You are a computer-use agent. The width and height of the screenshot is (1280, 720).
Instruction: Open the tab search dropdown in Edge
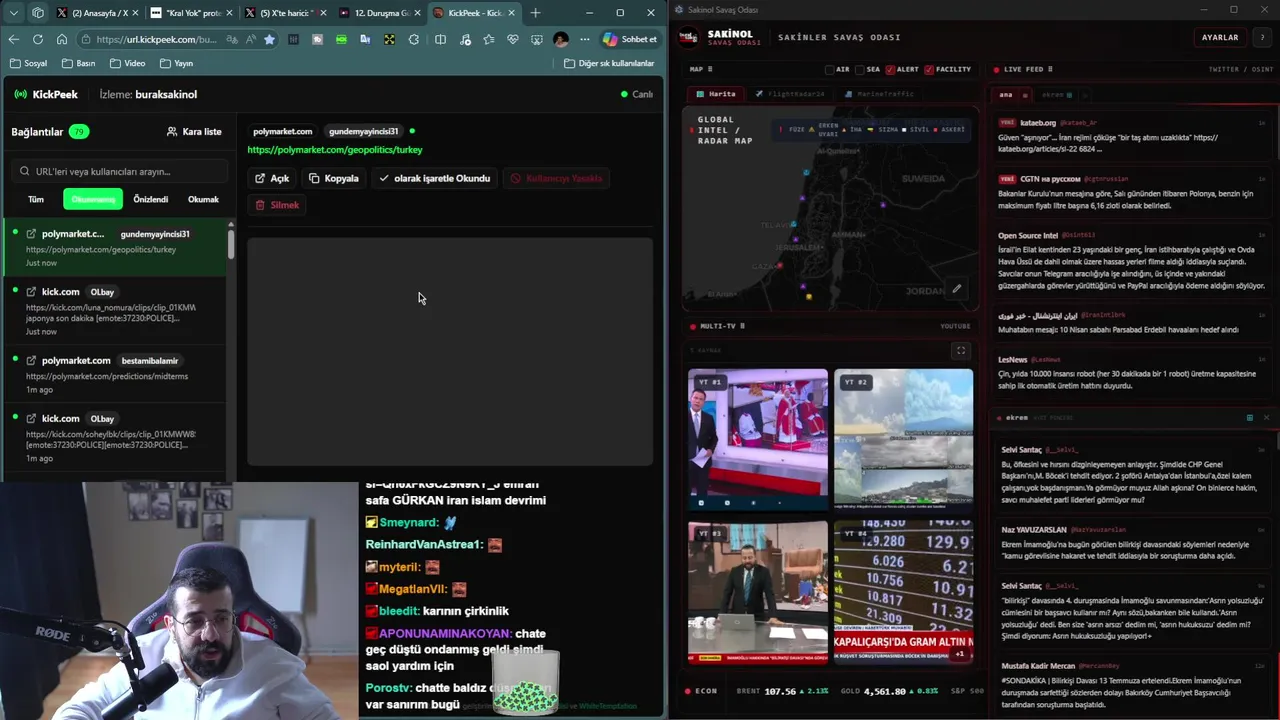click(13, 13)
